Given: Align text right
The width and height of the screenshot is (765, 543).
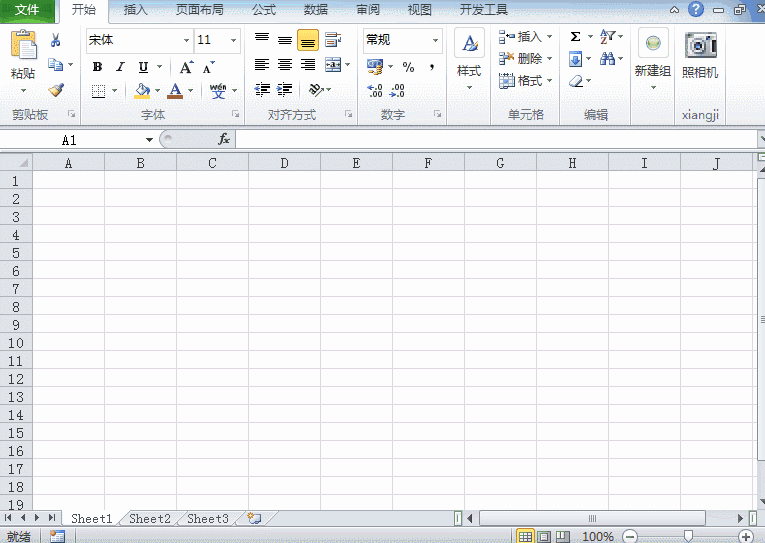Looking at the screenshot, I should (x=308, y=64).
